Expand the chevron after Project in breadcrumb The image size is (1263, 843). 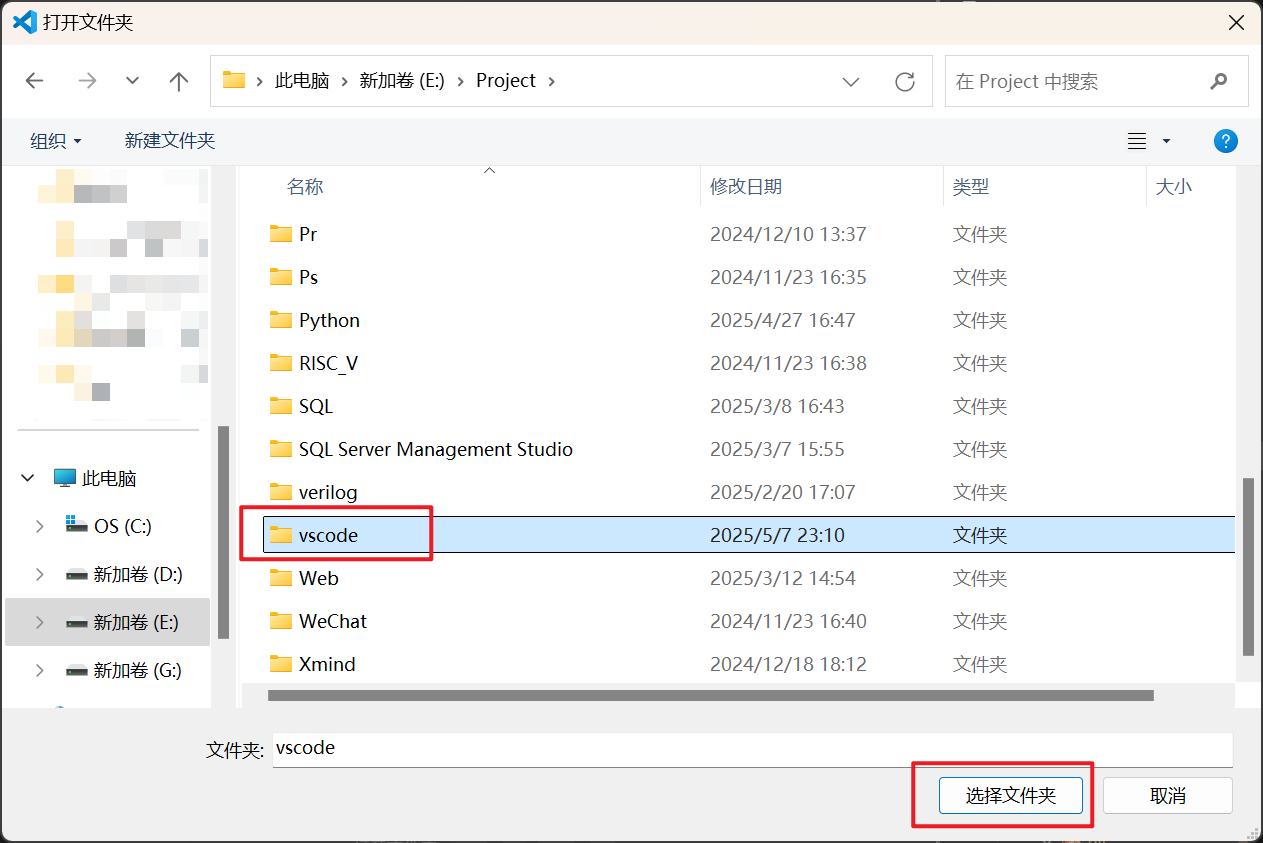(x=551, y=81)
